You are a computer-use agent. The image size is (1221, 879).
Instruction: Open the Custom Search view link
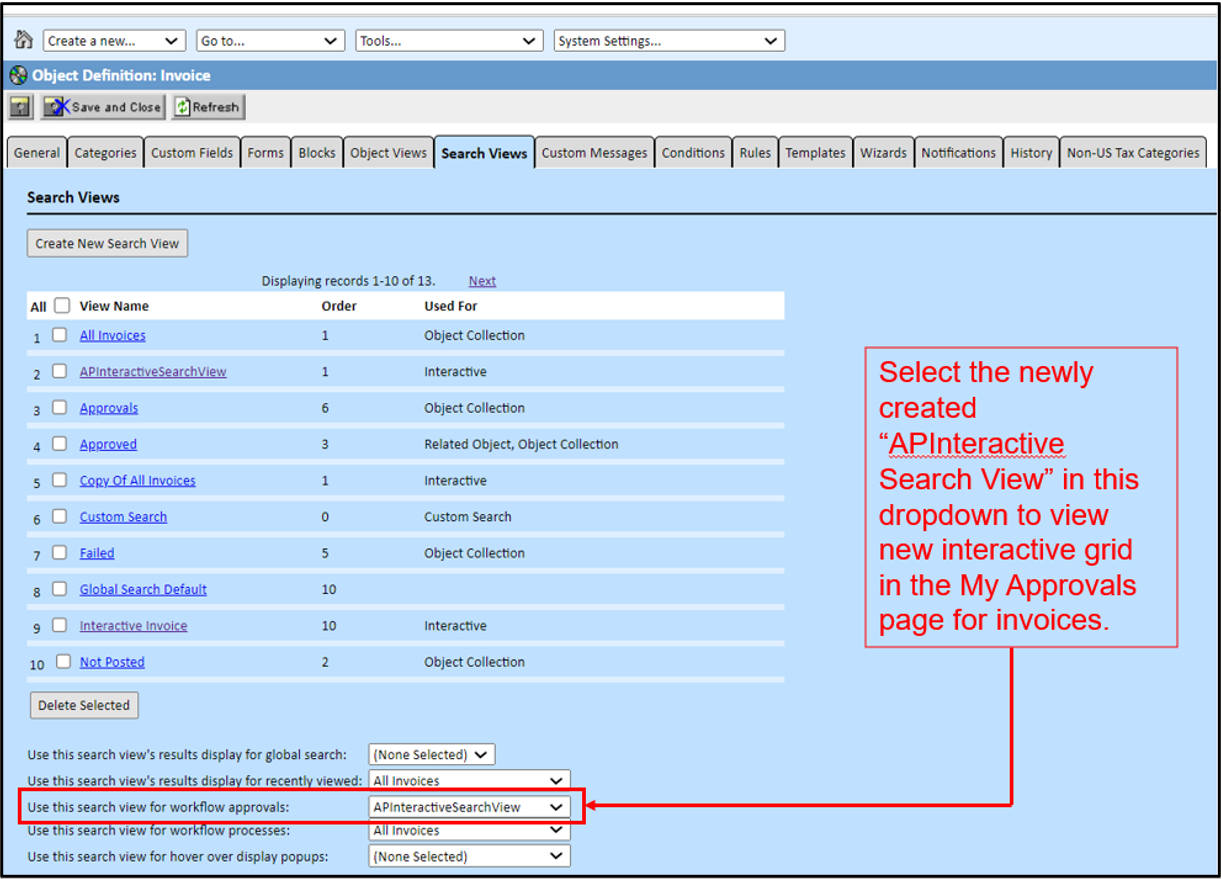(123, 517)
